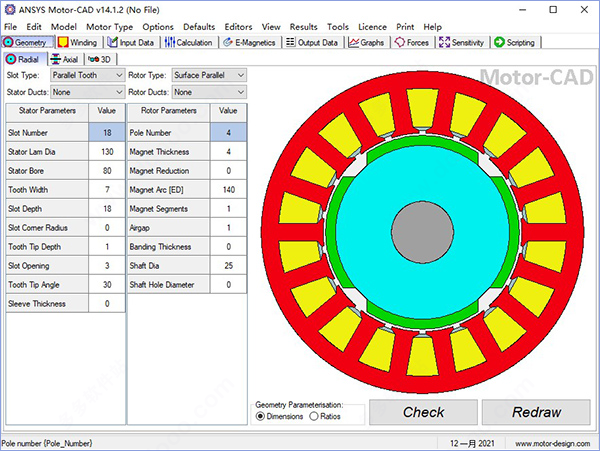The height and width of the screenshot is (451, 600).
Task: Open the Help menu
Action: pos(432,27)
